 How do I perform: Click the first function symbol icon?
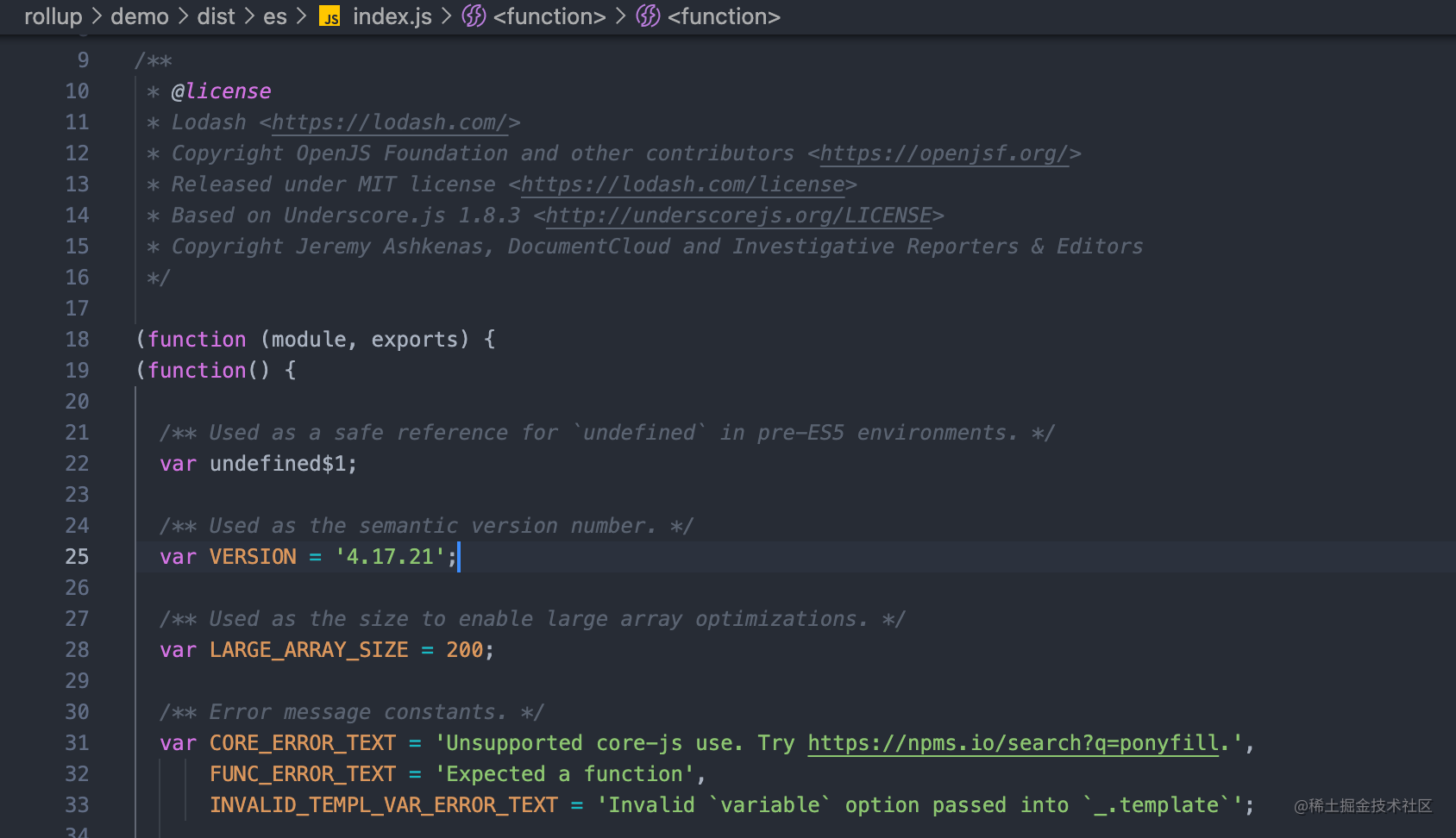474,16
